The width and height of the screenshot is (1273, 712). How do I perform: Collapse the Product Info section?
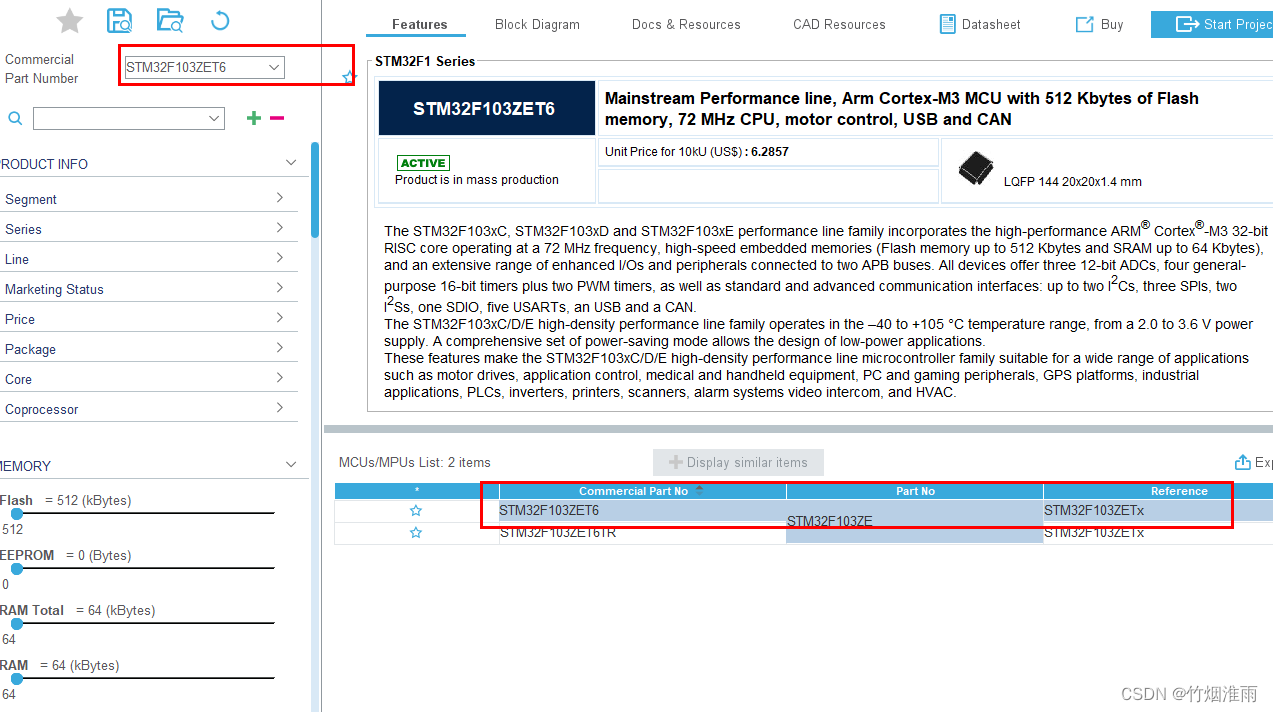click(x=291, y=163)
